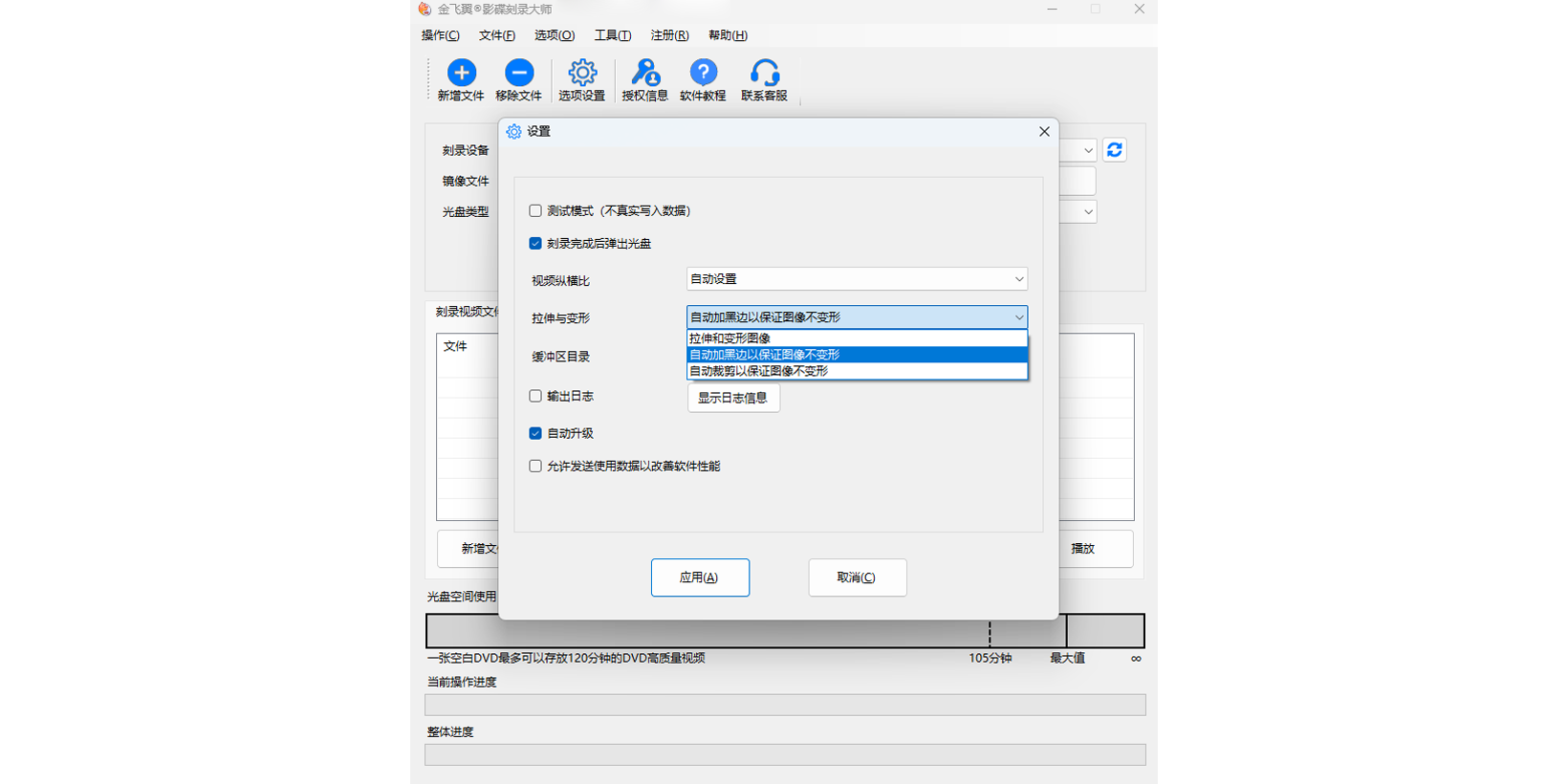Select 拉伸和变形图像 from dropdown list
This screenshot has height=784, width=1568.
pyautogui.click(x=856, y=338)
